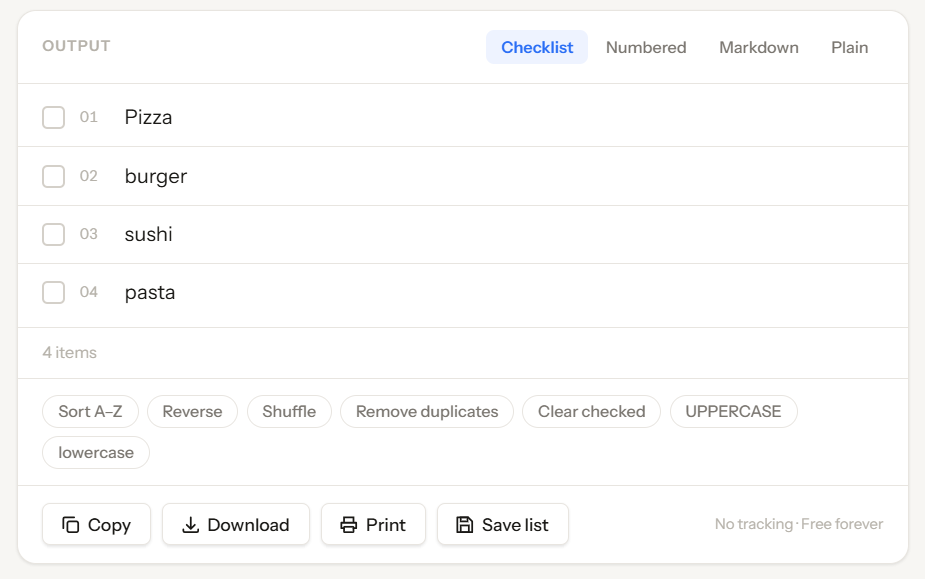Click the sushi item text
925x579 pixels.
(x=149, y=234)
